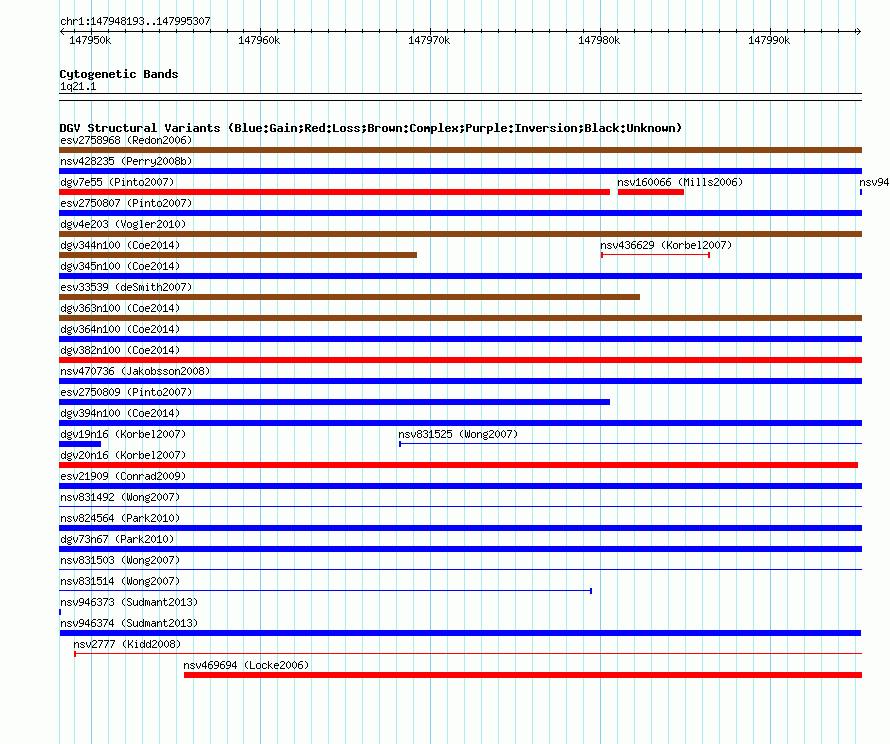The image size is (890, 744).
Task: Open the nsv831525 (Wong2007) variant
Action: [x=631, y=444]
